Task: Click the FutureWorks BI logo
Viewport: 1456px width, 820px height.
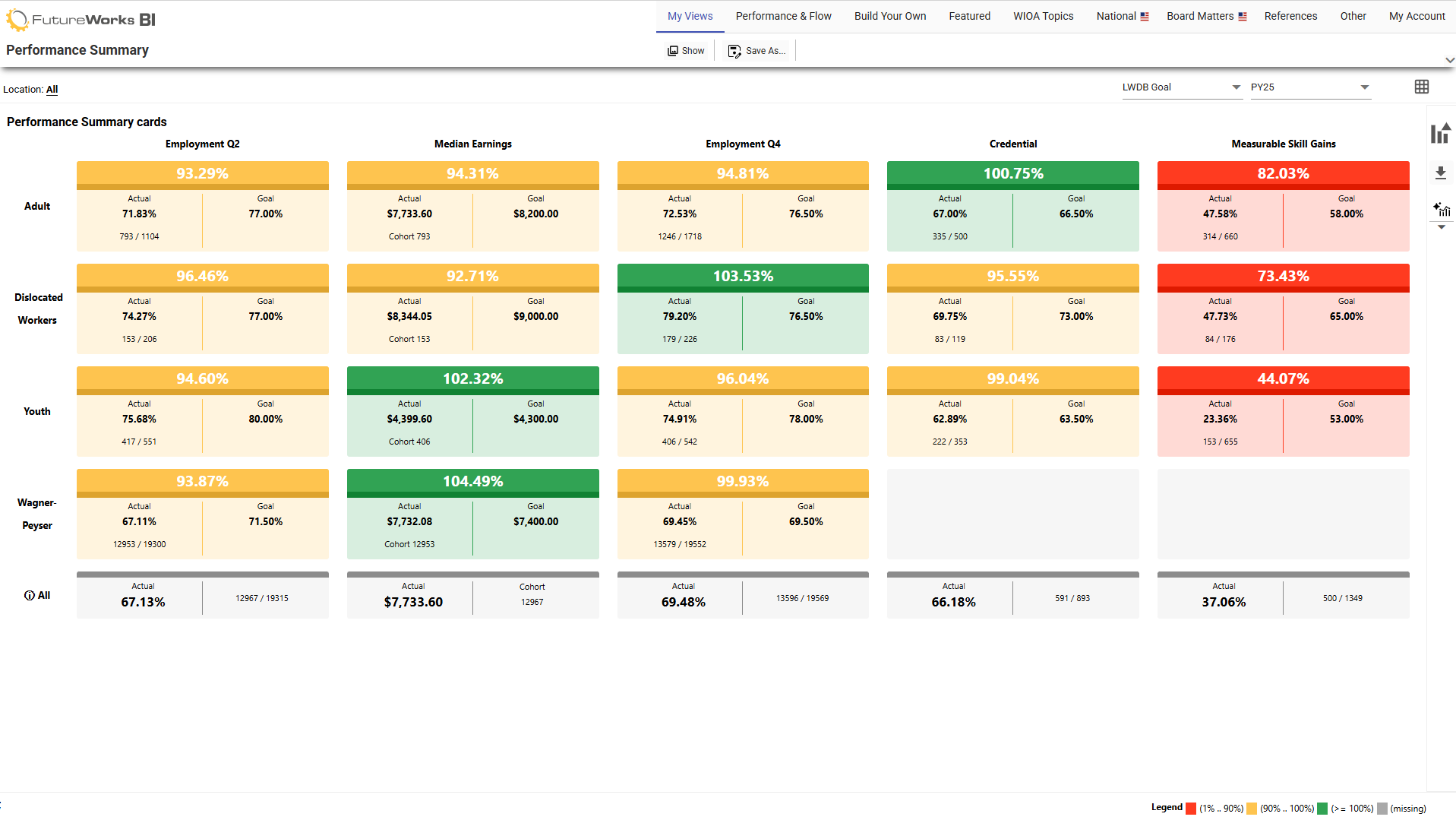Action: pyautogui.click(x=79, y=18)
